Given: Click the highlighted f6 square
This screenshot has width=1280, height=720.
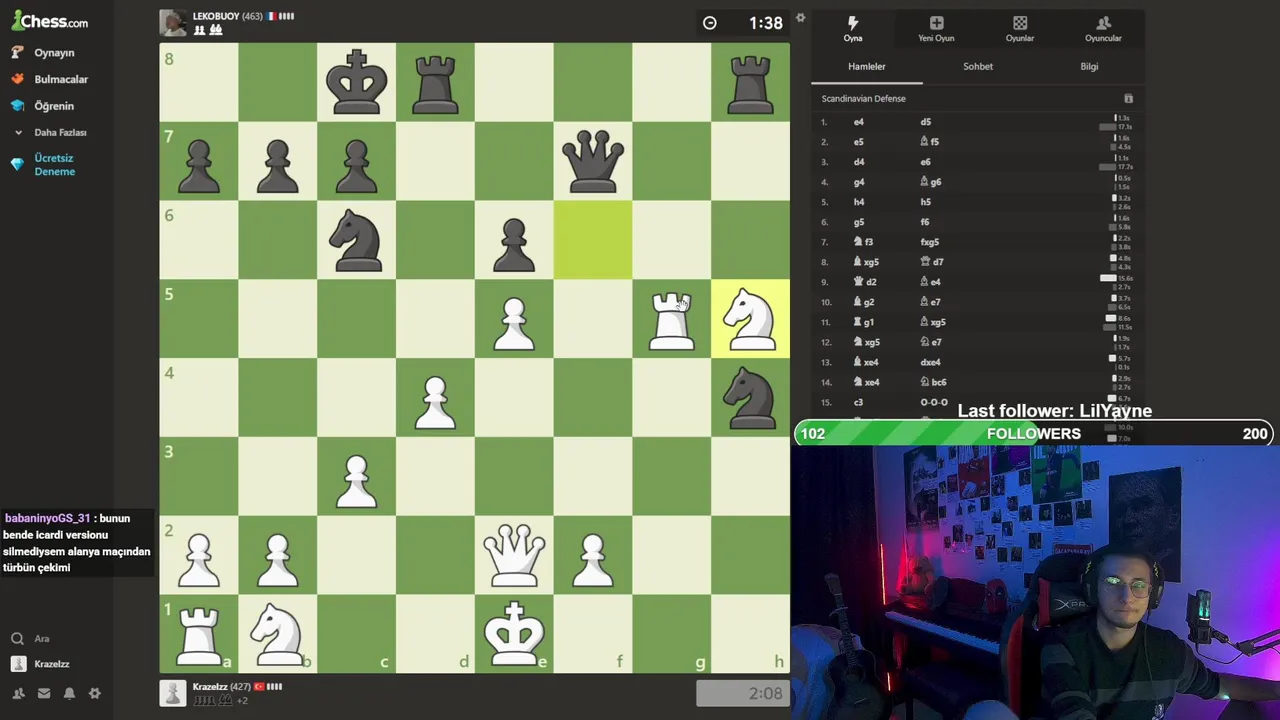Looking at the screenshot, I should 593,240.
